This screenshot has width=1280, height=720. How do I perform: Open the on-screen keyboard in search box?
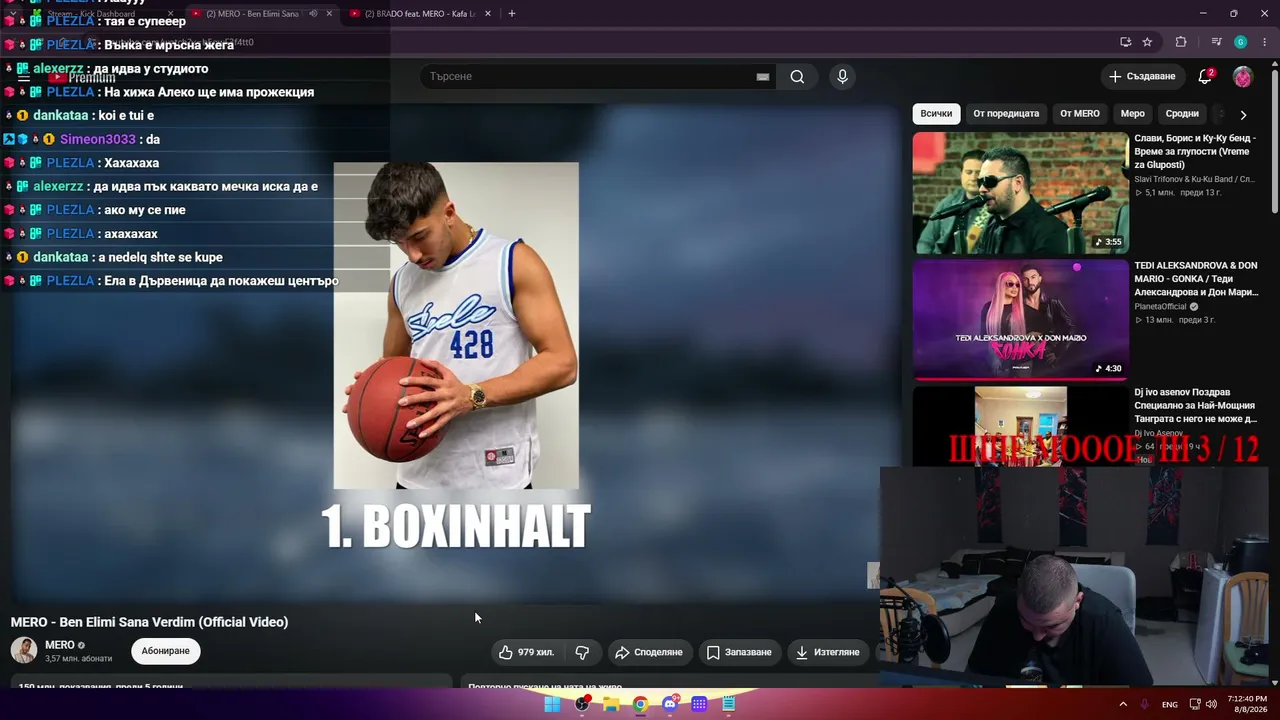(x=763, y=77)
